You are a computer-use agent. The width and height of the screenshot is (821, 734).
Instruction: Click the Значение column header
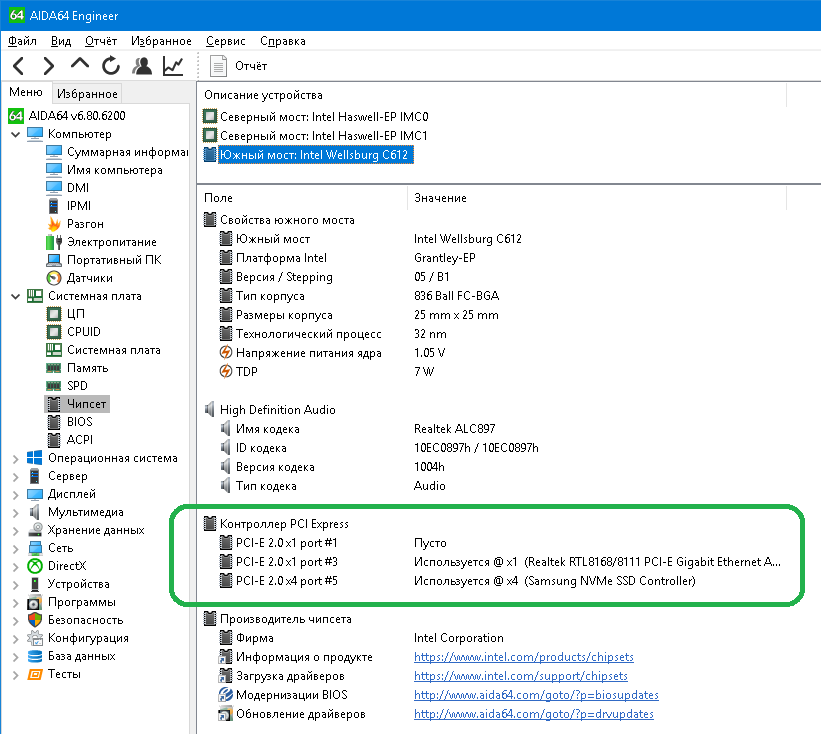(440, 198)
